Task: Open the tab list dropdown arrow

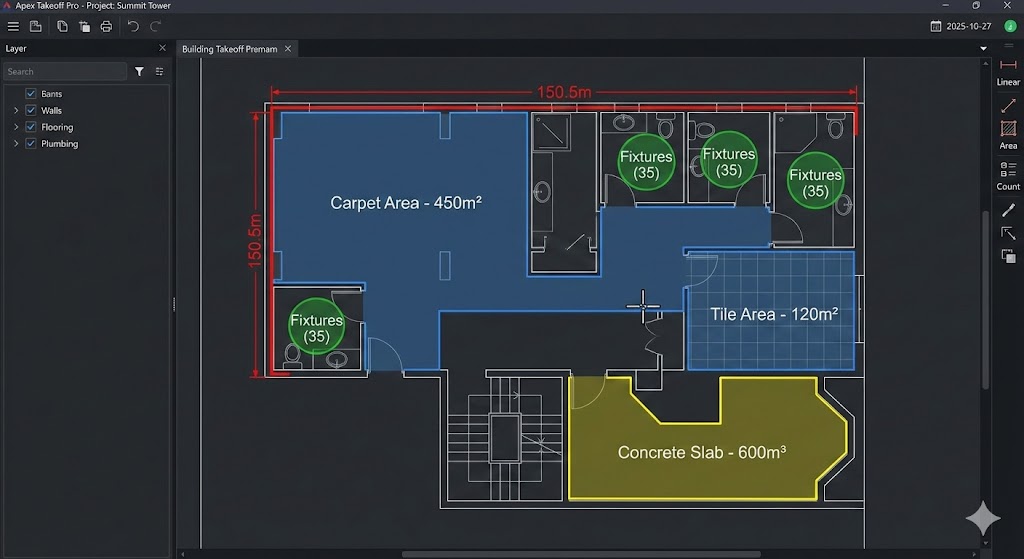Action: click(983, 48)
